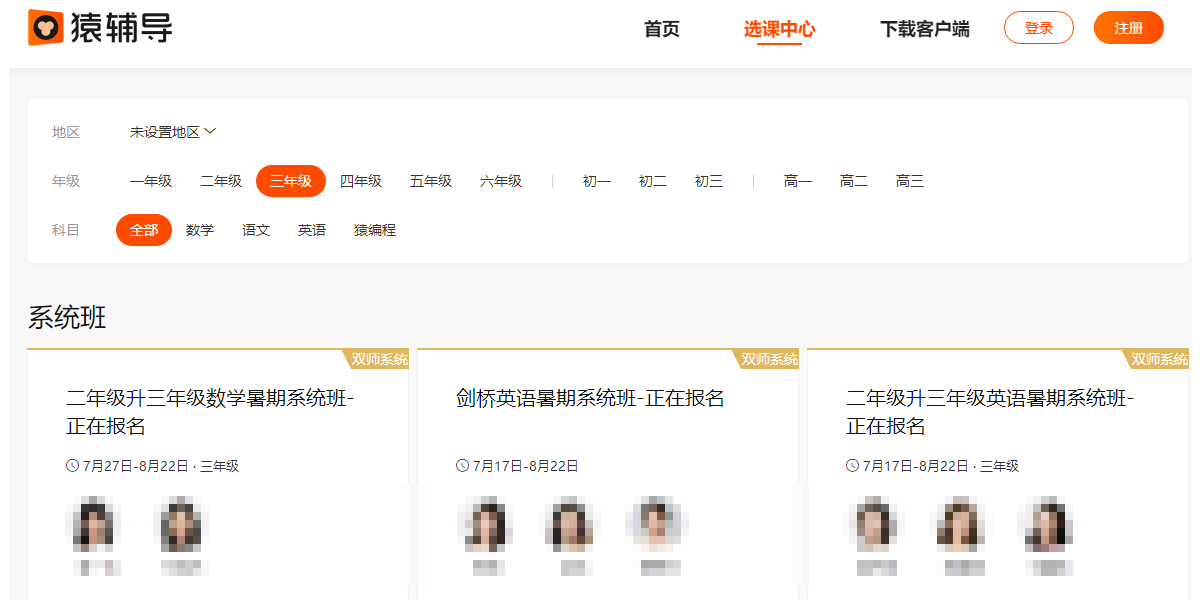Select grade 一年级
The width and height of the screenshot is (1200, 600).
coord(151,181)
